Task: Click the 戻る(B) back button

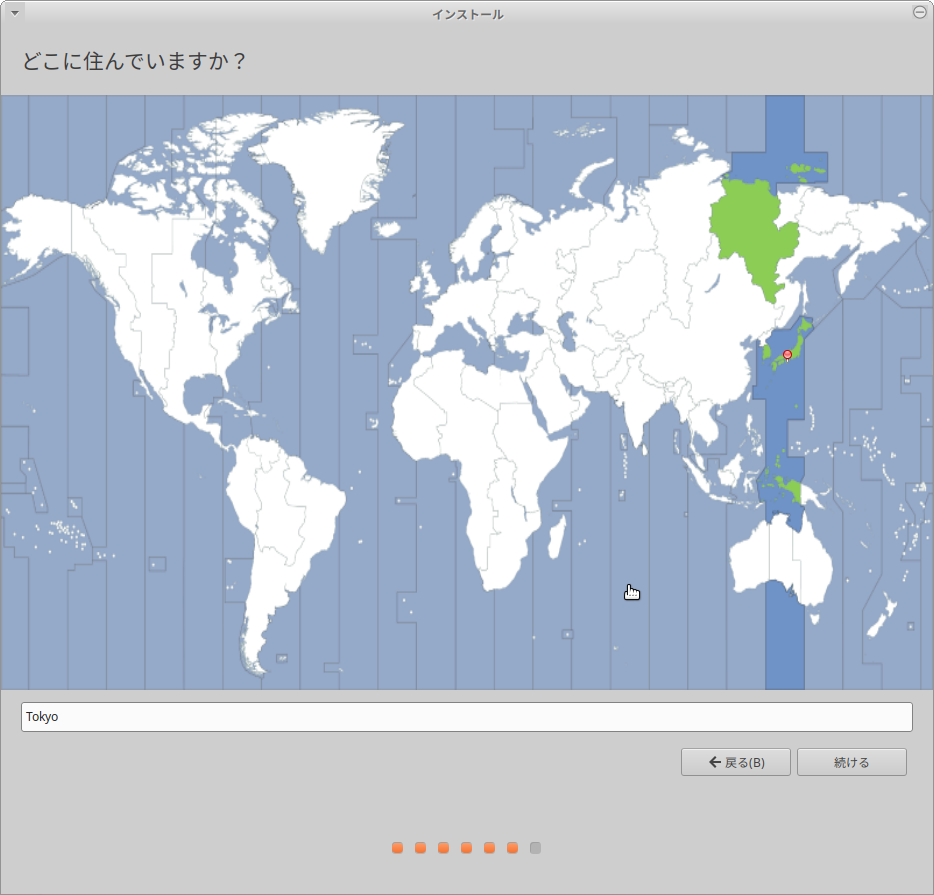Action: pos(736,762)
